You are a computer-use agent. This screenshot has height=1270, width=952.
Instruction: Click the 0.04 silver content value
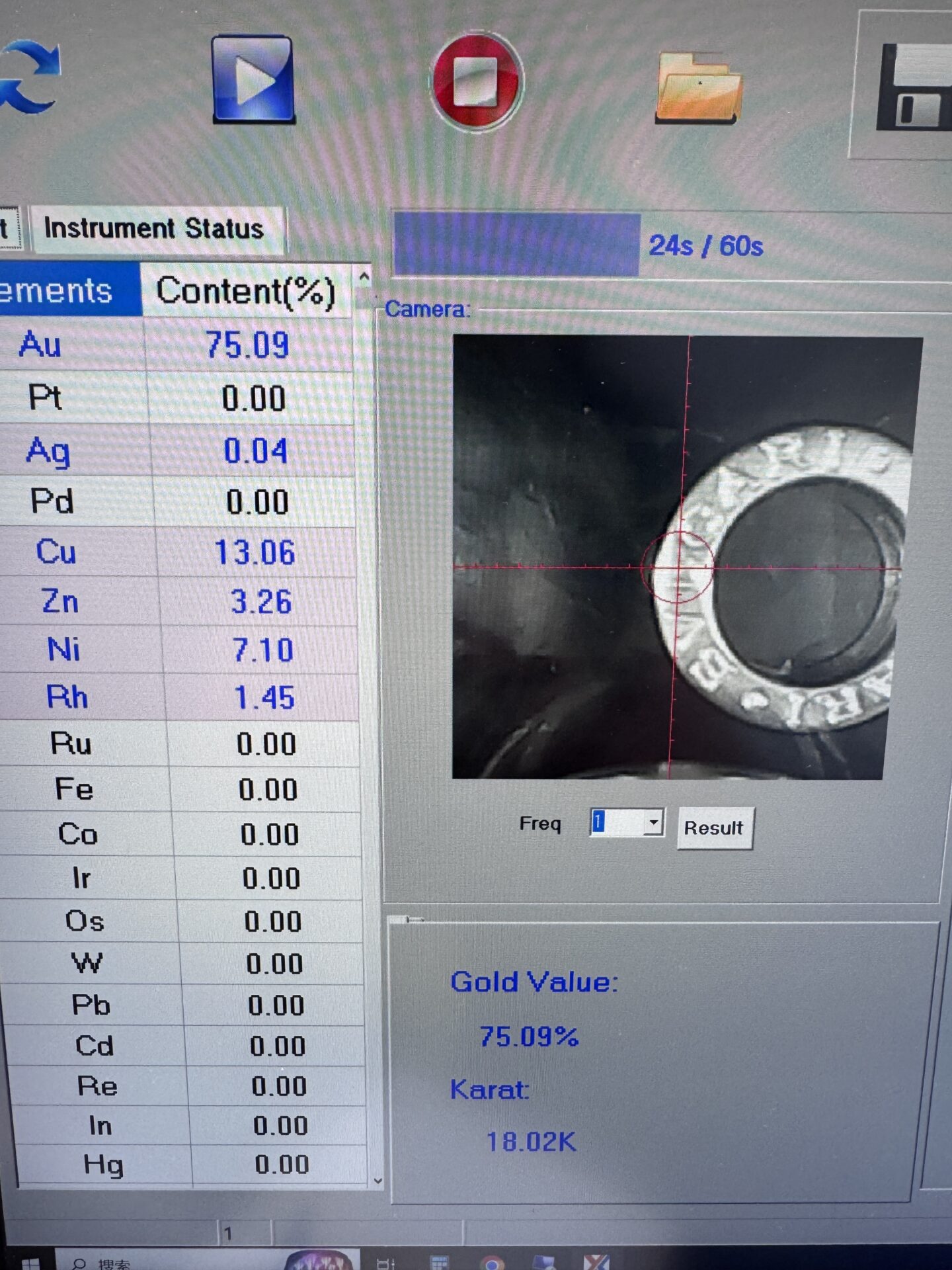pyautogui.click(x=256, y=450)
